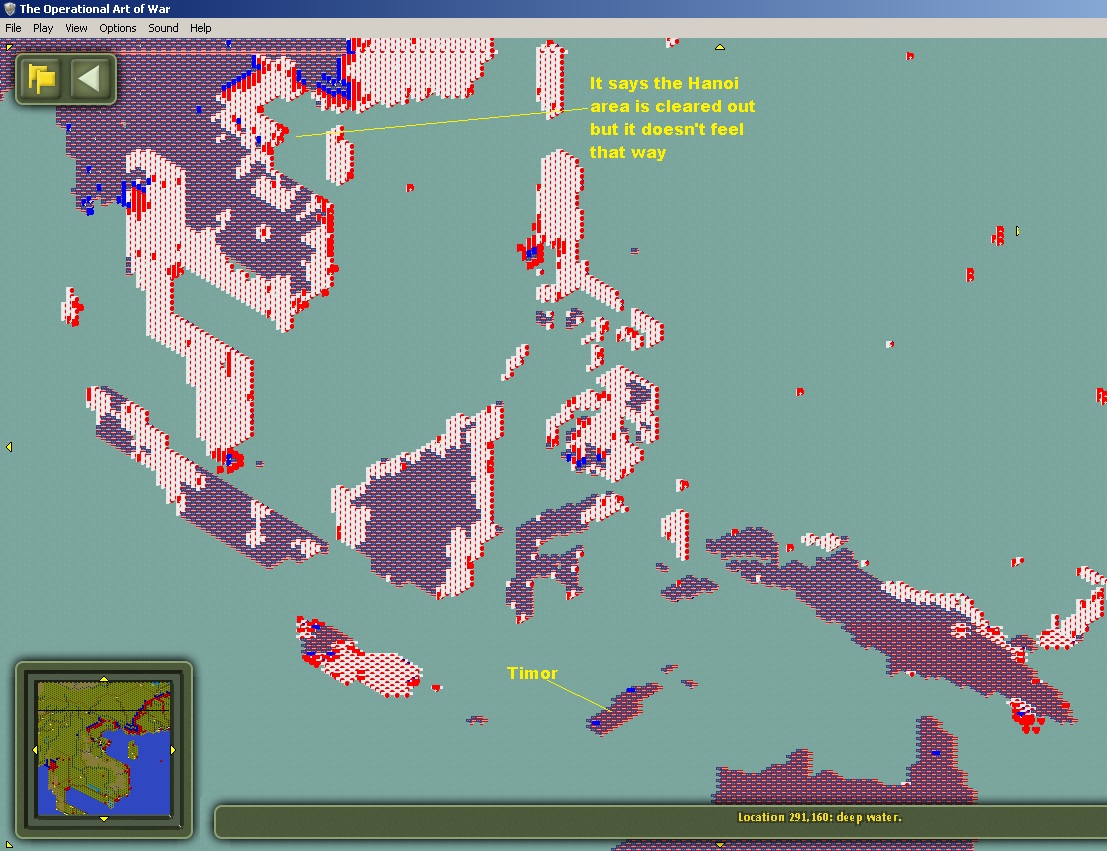Click the left-pointing back arrow button
The image size is (1107, 851).
[x=90, y=78]
